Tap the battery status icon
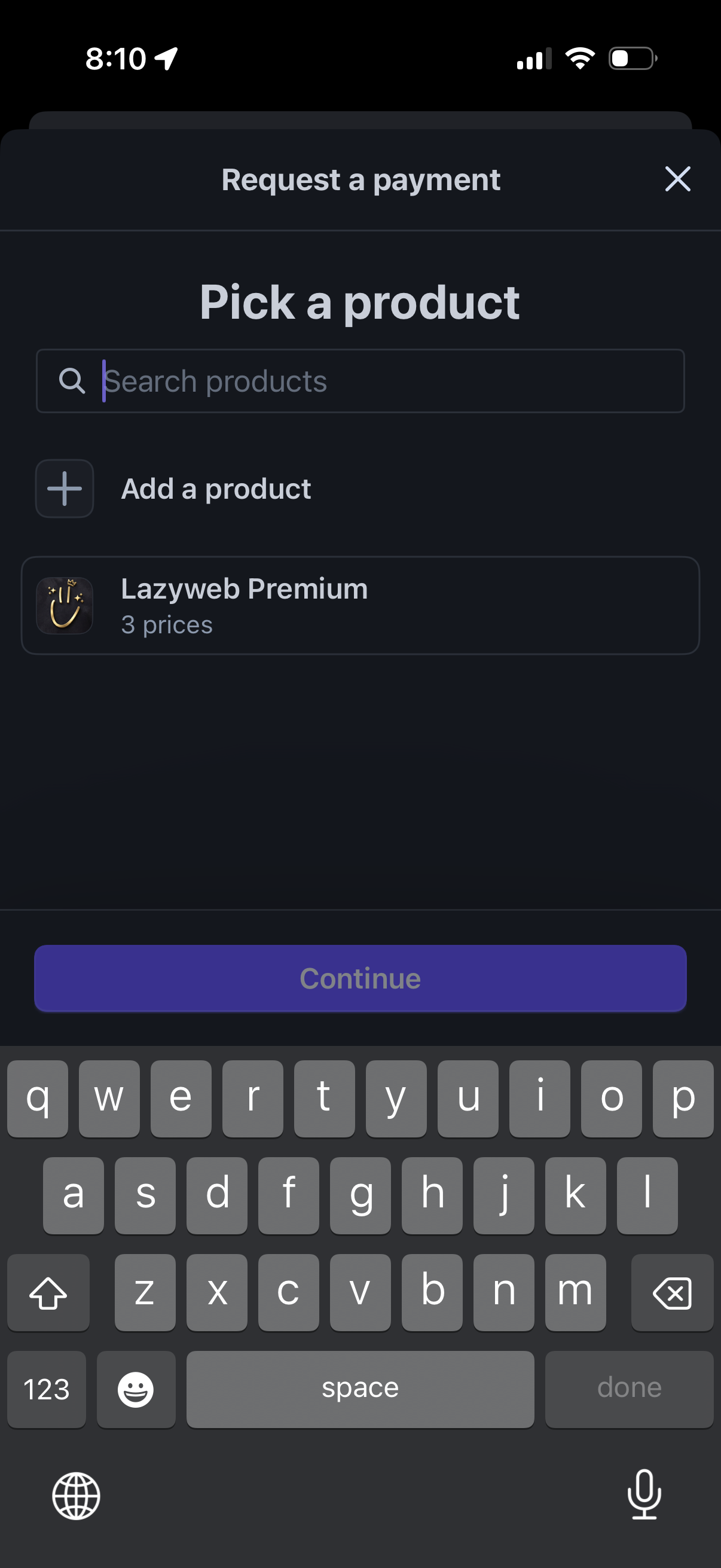 coord(633,59)
